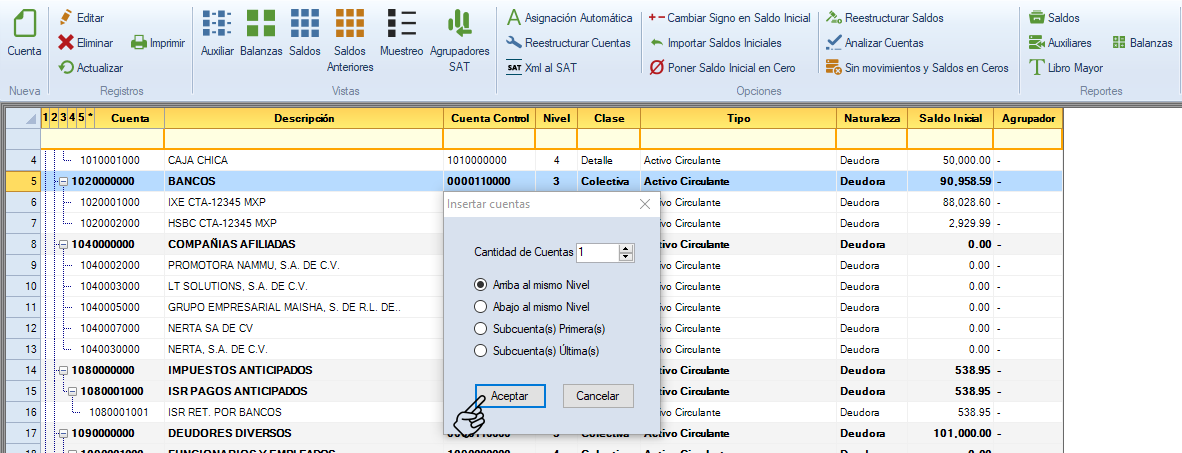Click Libro Mayor report icon

point(1037,68)
